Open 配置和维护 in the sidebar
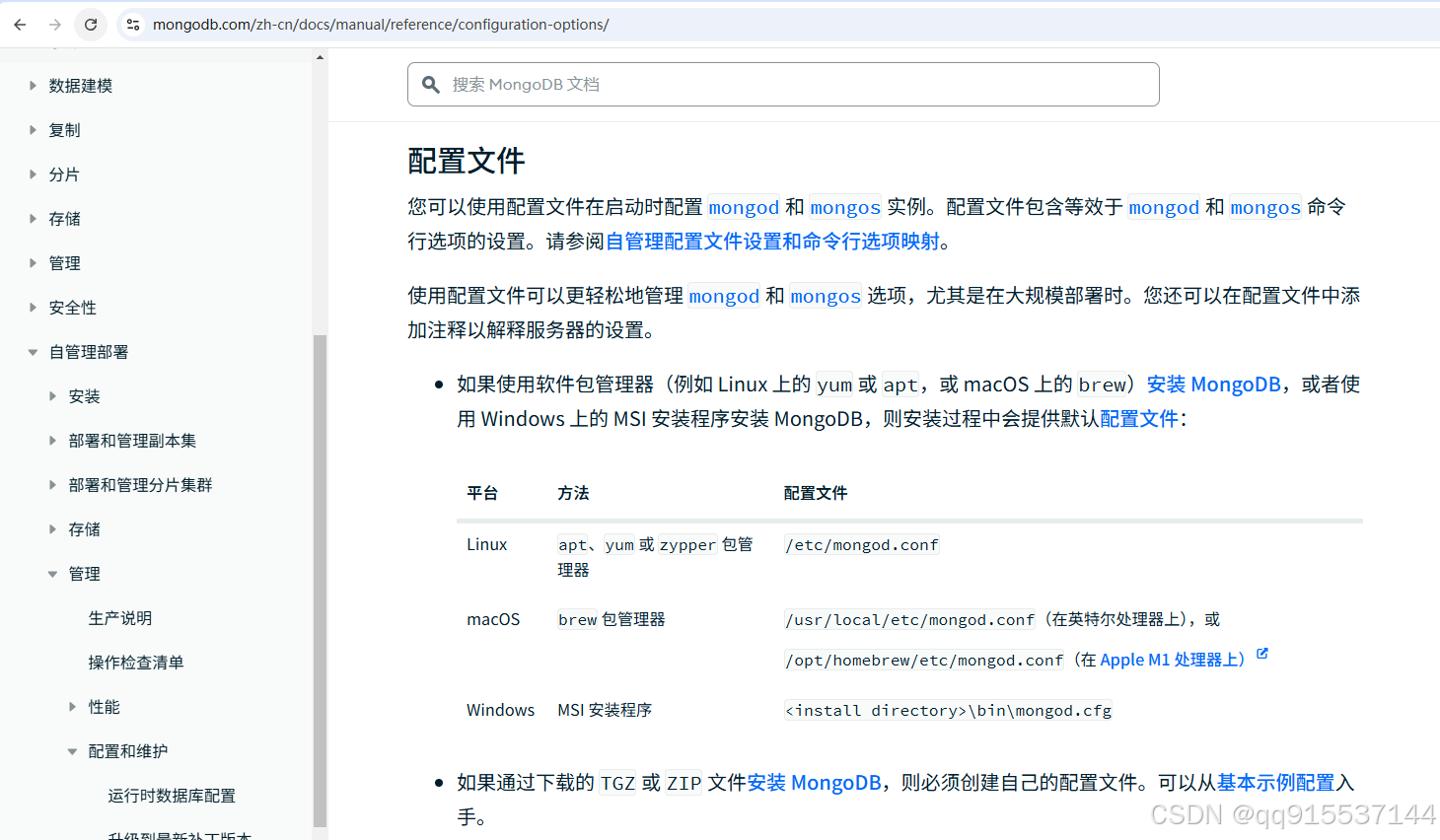This screenshot has width=1440, height=840. point(128,751)
